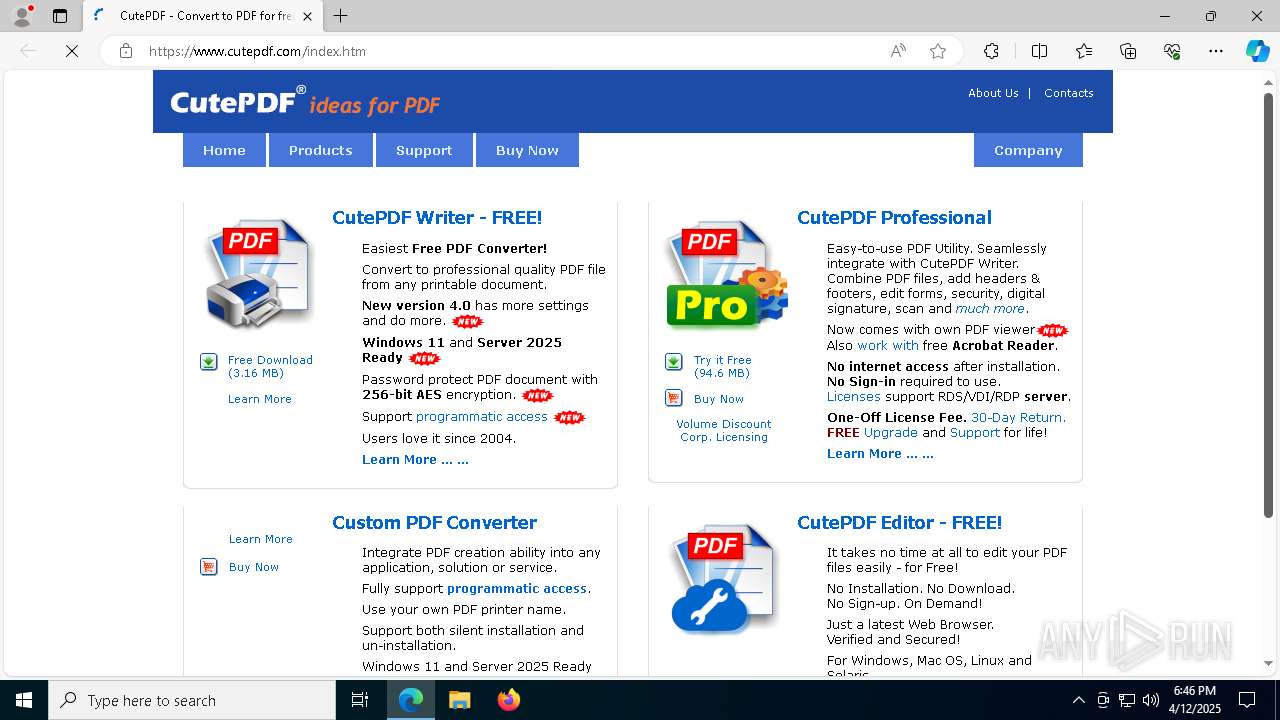The height and width of the screenshot is (720, 1280).
Task: Toggle Split screen view icon
Action: tap(1039, 51)
